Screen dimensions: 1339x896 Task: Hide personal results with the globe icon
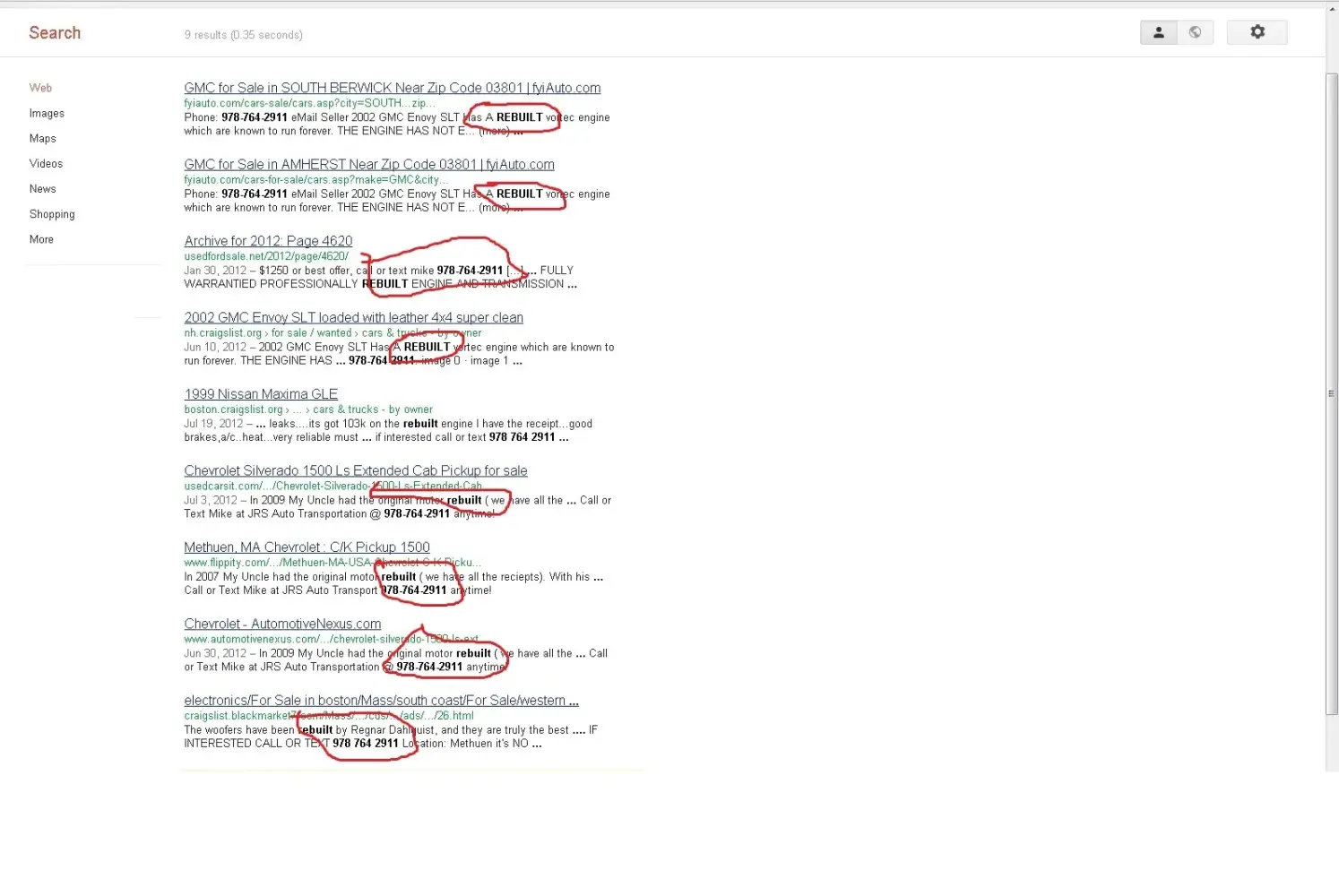pyautogui.click(x=1195, y=33)
